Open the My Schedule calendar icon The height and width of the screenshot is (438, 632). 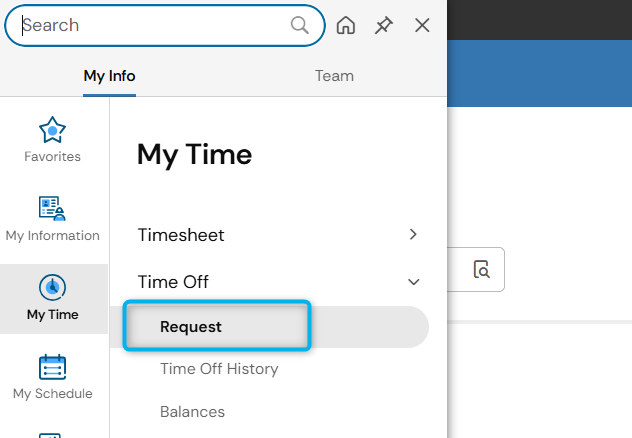click(x=52, y=367)
